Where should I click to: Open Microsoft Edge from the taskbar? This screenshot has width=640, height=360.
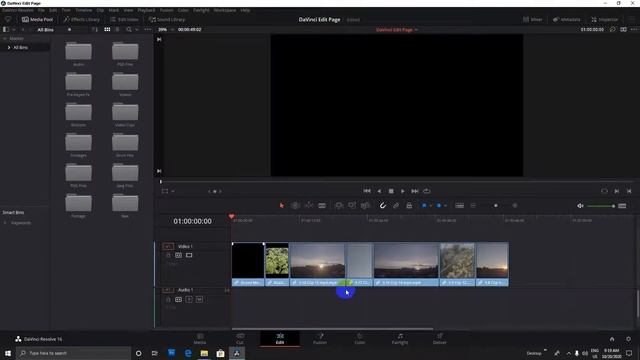pyautogui.click(x=188, y=353)
